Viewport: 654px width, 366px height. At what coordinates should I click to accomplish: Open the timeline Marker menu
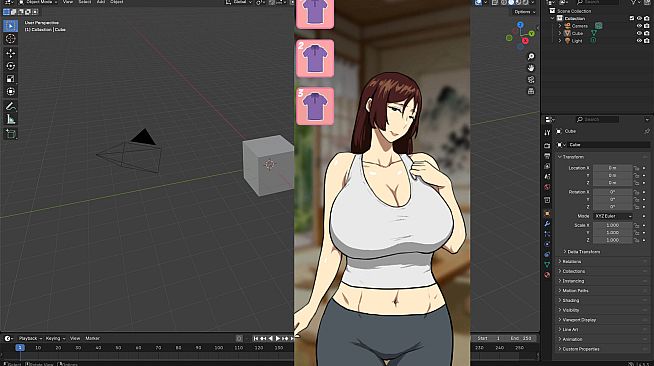pyautogui.click(x=93, y=338)
